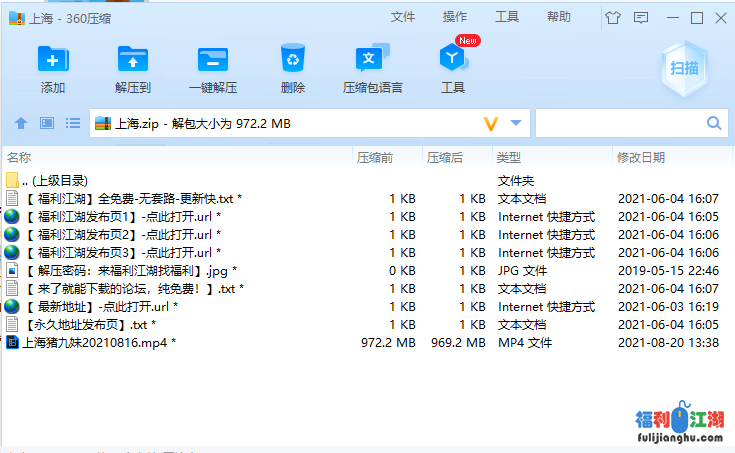735x453 pixels.
Task: Switch to thumbnail icon view mode
Action: point(46,123)
